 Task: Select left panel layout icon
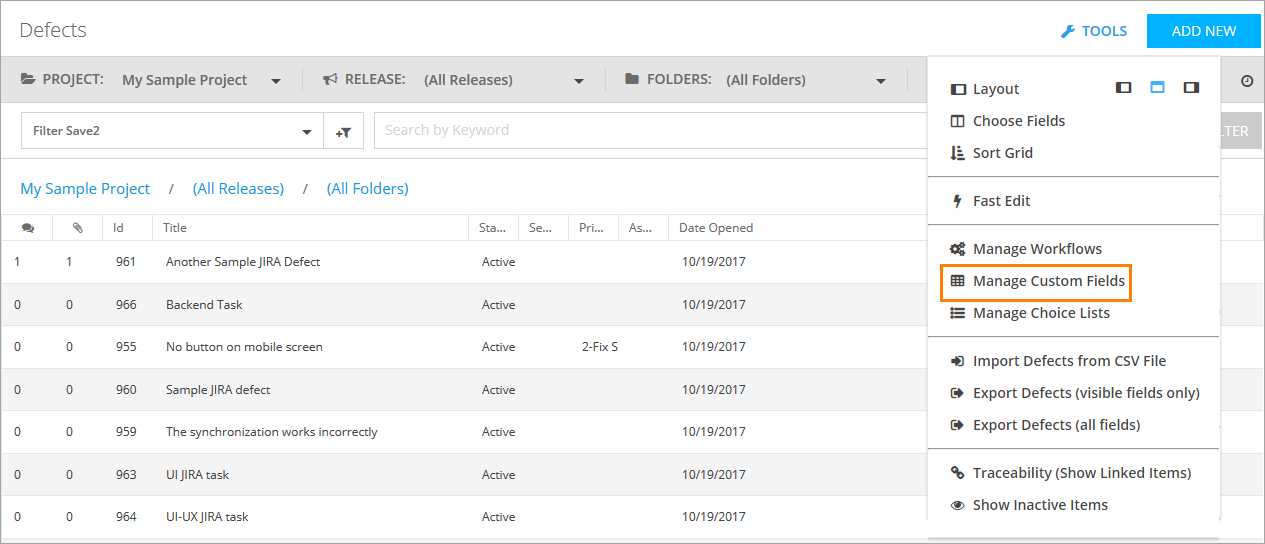pyautogui.click(x=1123, y=88)
